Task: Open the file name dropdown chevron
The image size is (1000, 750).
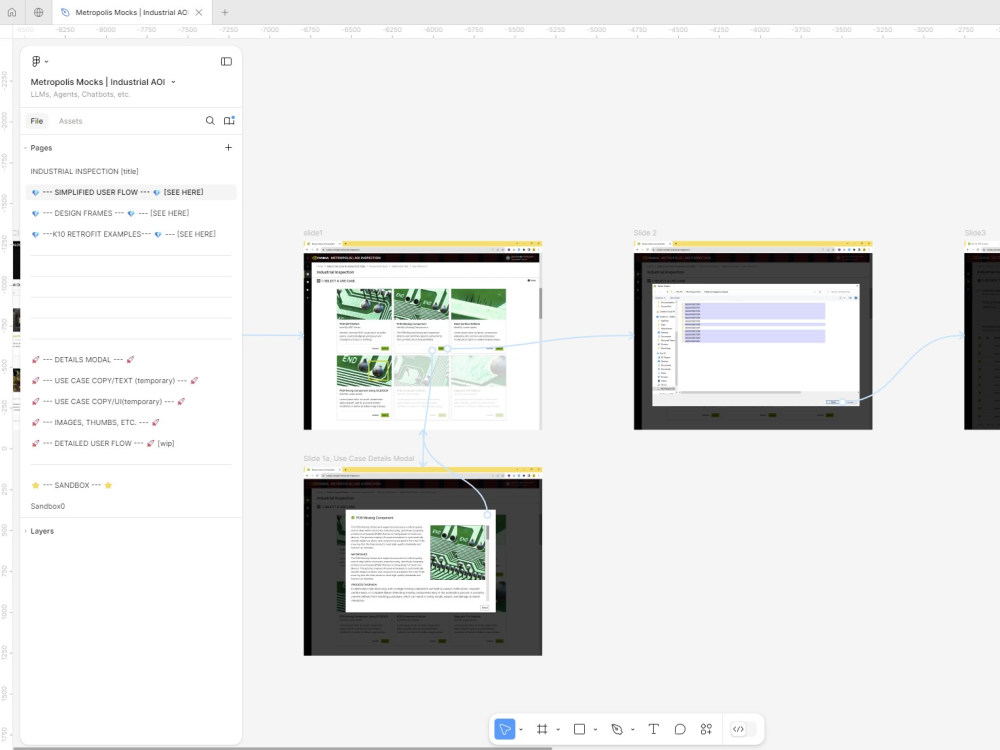Action: click(173, 82)
